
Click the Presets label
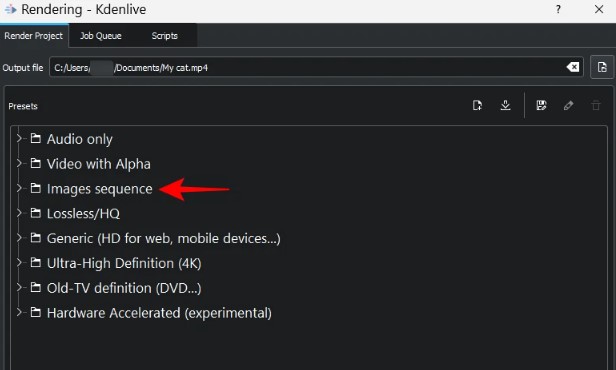coord(23,106)
